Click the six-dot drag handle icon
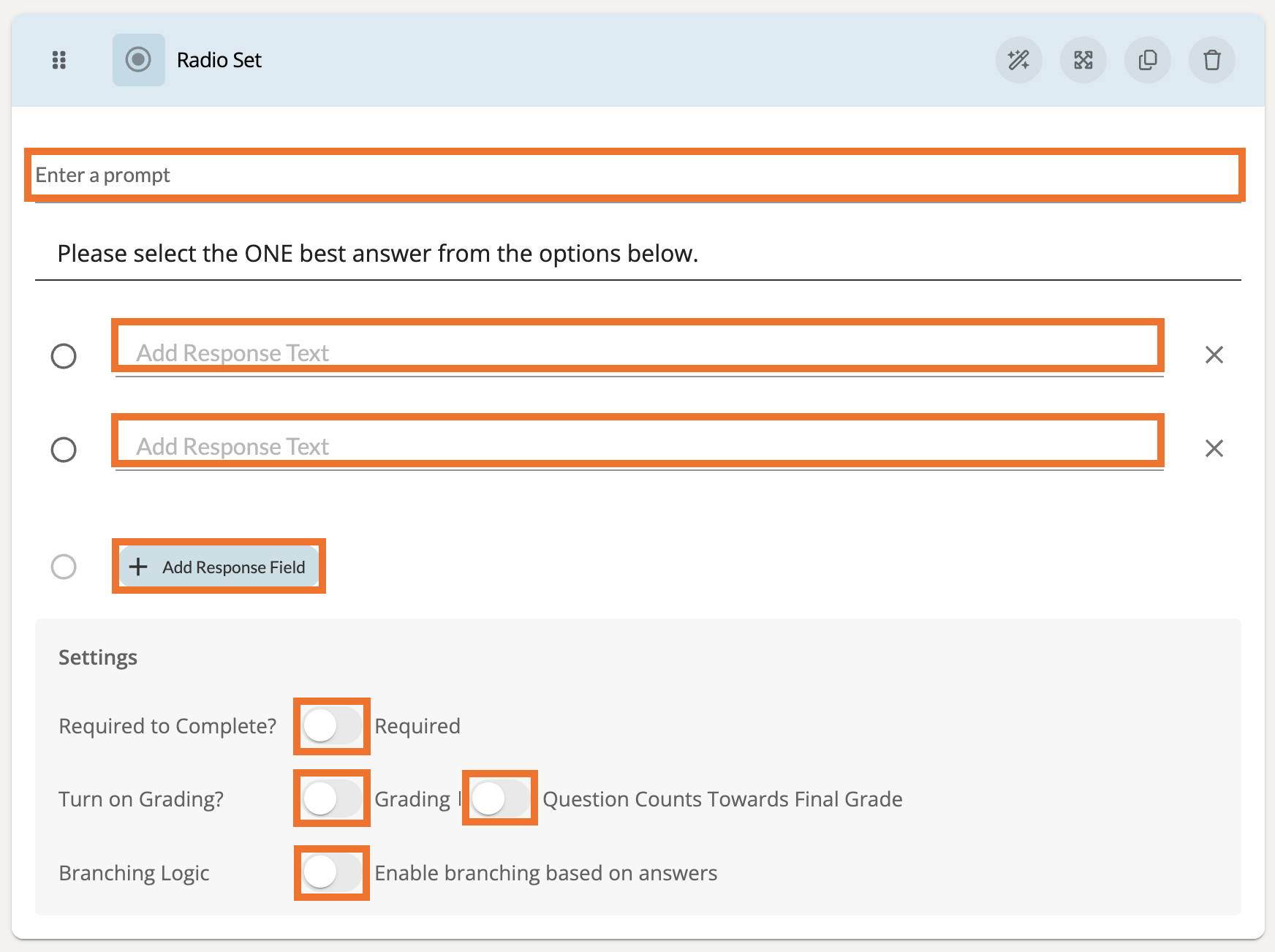Image resolution: width=1275 pixels, height=952 pixels. click(x=59, y=60)
